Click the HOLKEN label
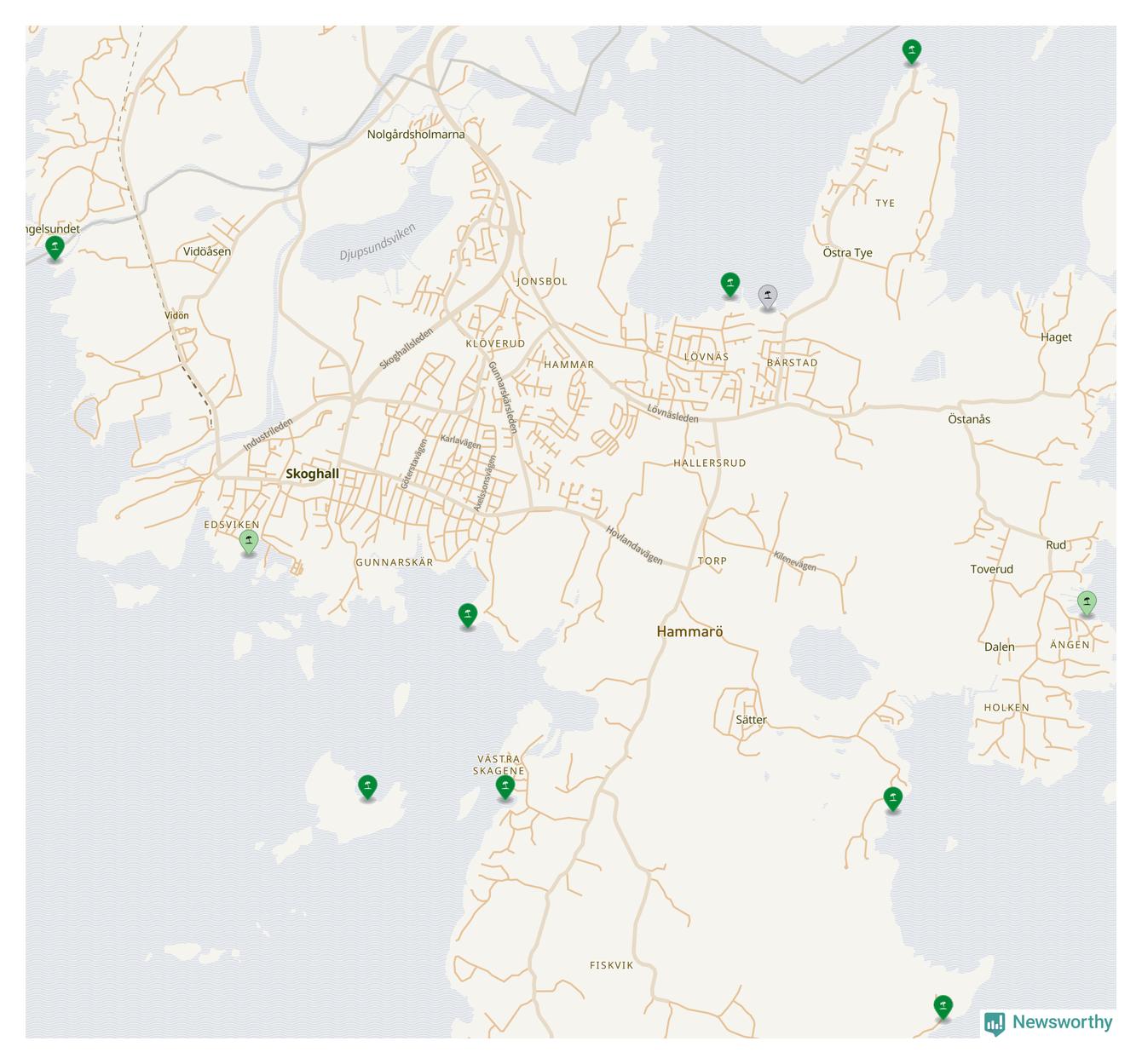This screenshot has width=1142, height=1064. point(1006,707)
